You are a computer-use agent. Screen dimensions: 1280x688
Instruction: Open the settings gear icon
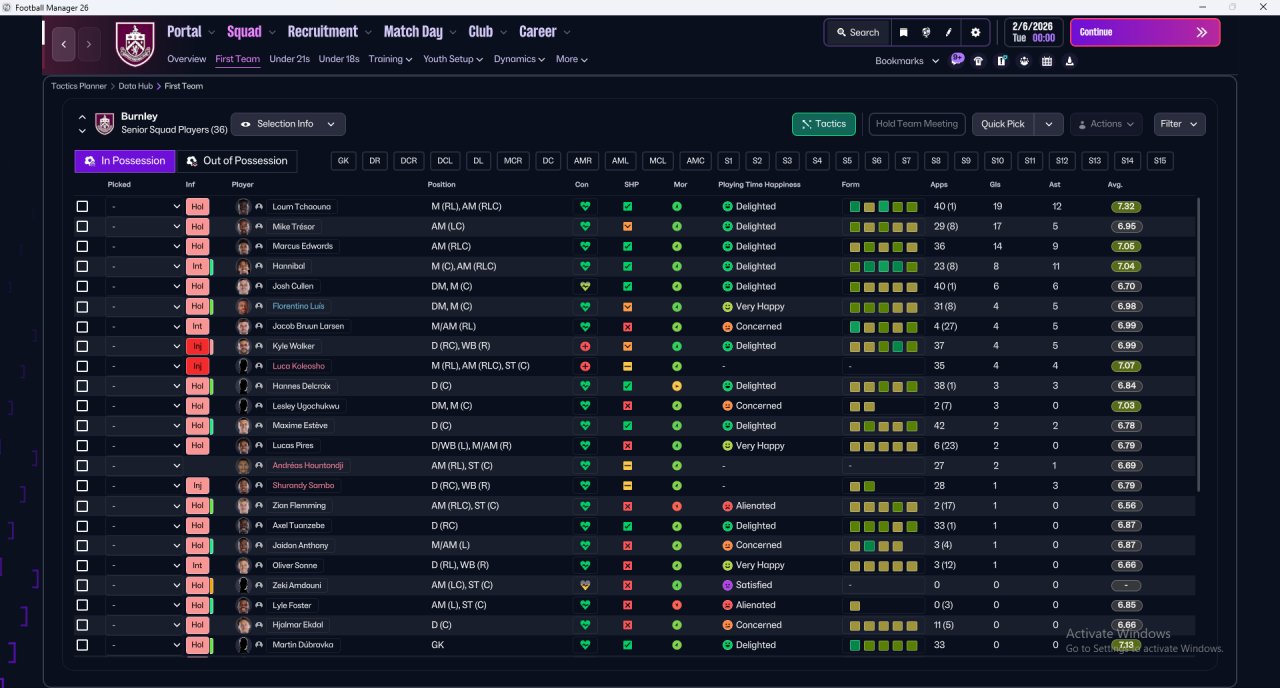(x=976, y=32)
